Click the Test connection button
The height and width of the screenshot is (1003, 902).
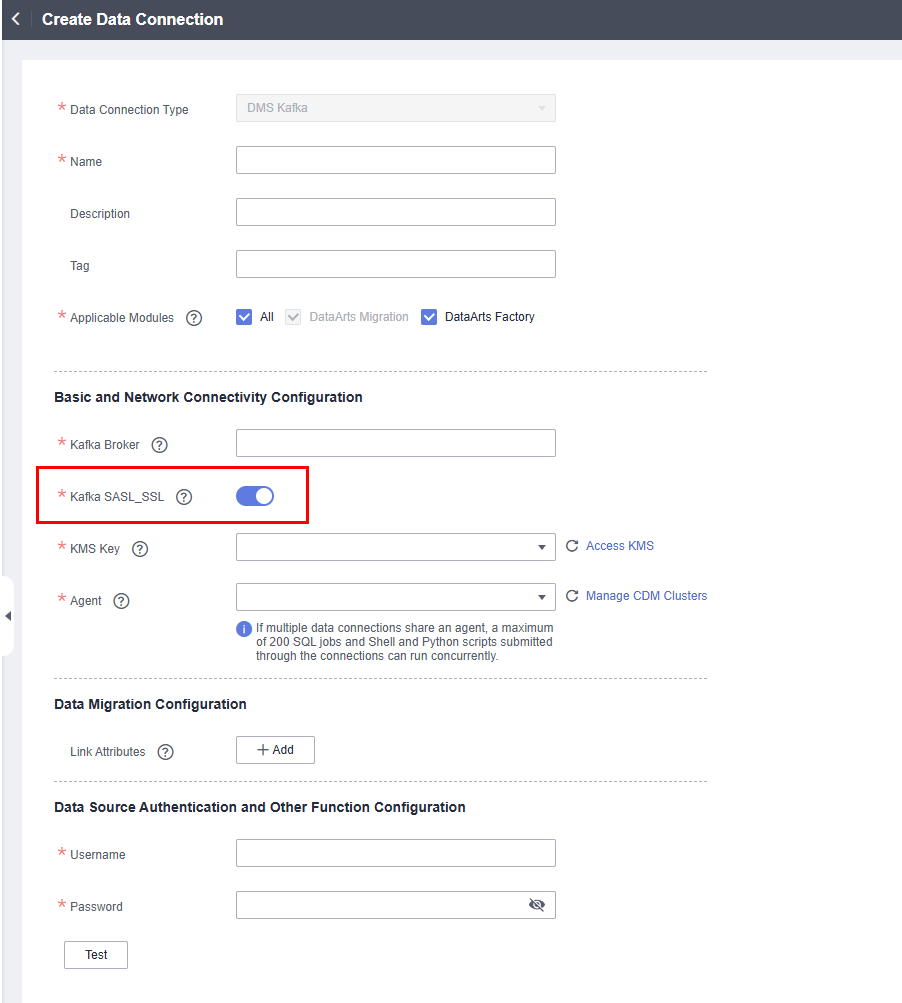[96, 955]
